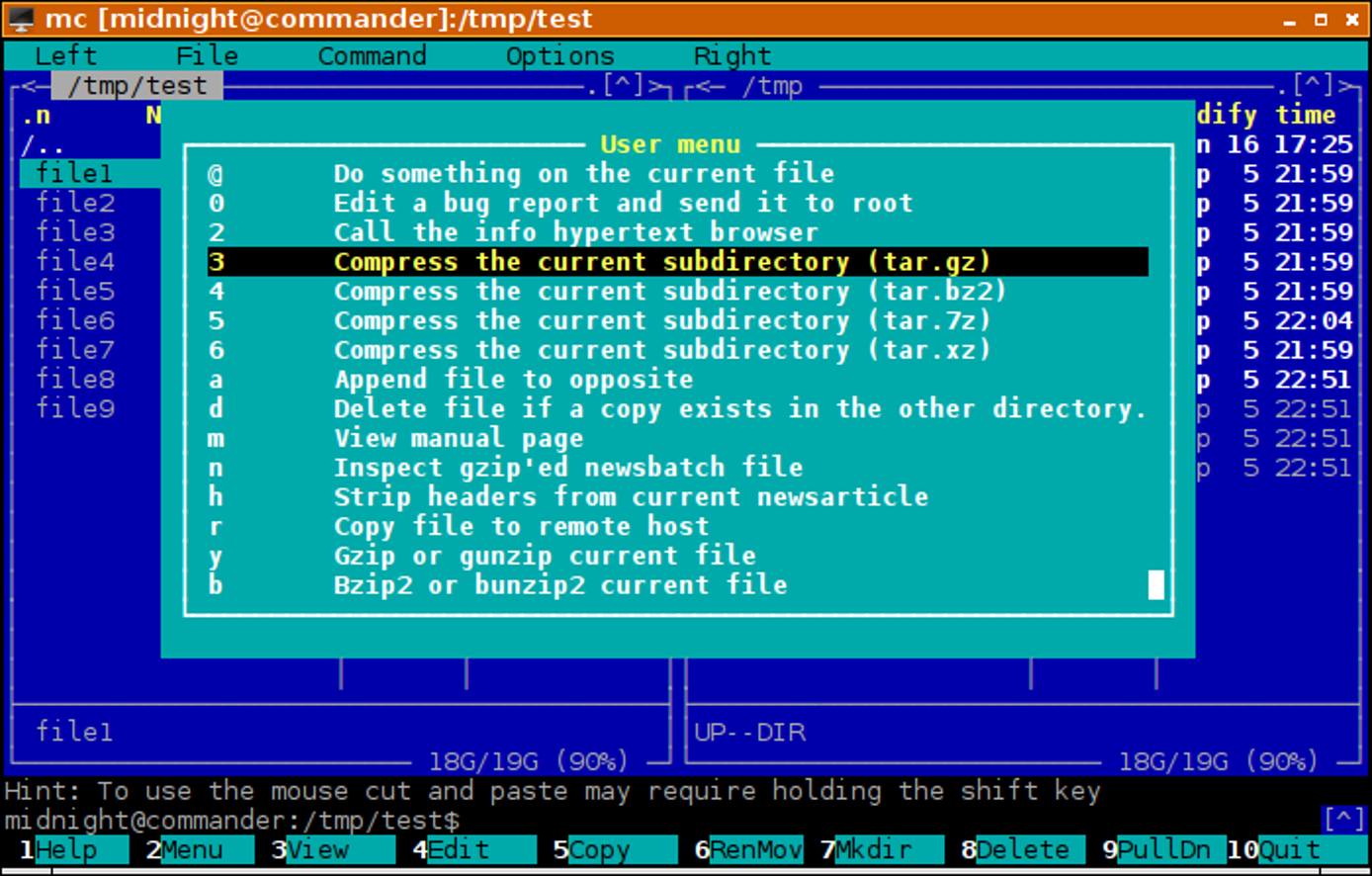This screenshot has height=876, width=1372.
Task: Select "Edit a bug report and send it to root"
Action: click(x=623, y=203)
